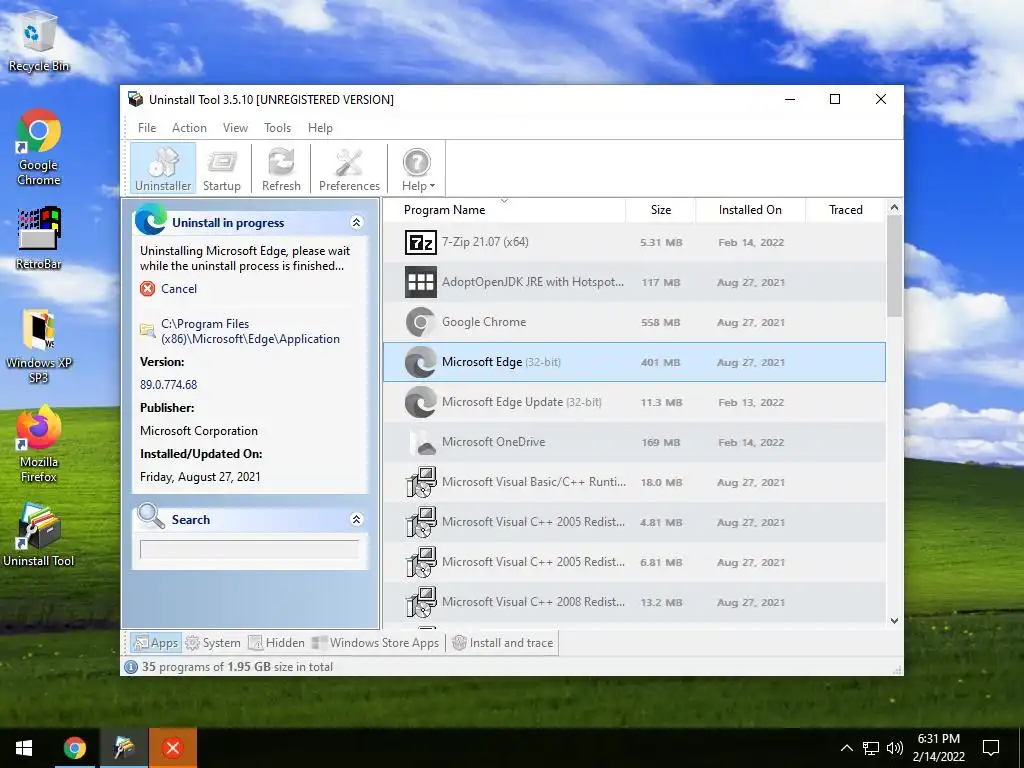Click the Chrome taskbar icon
The image size is (1024, 768).
(74, 748)
